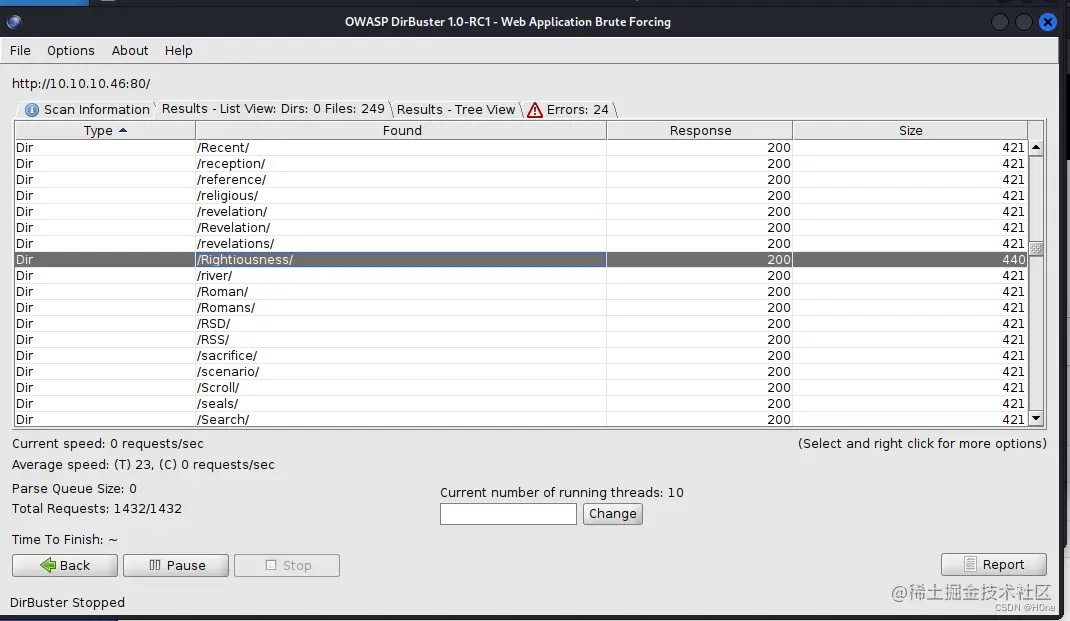Open the Options menu
The image size is (1070, 621).
coord(70,50)
